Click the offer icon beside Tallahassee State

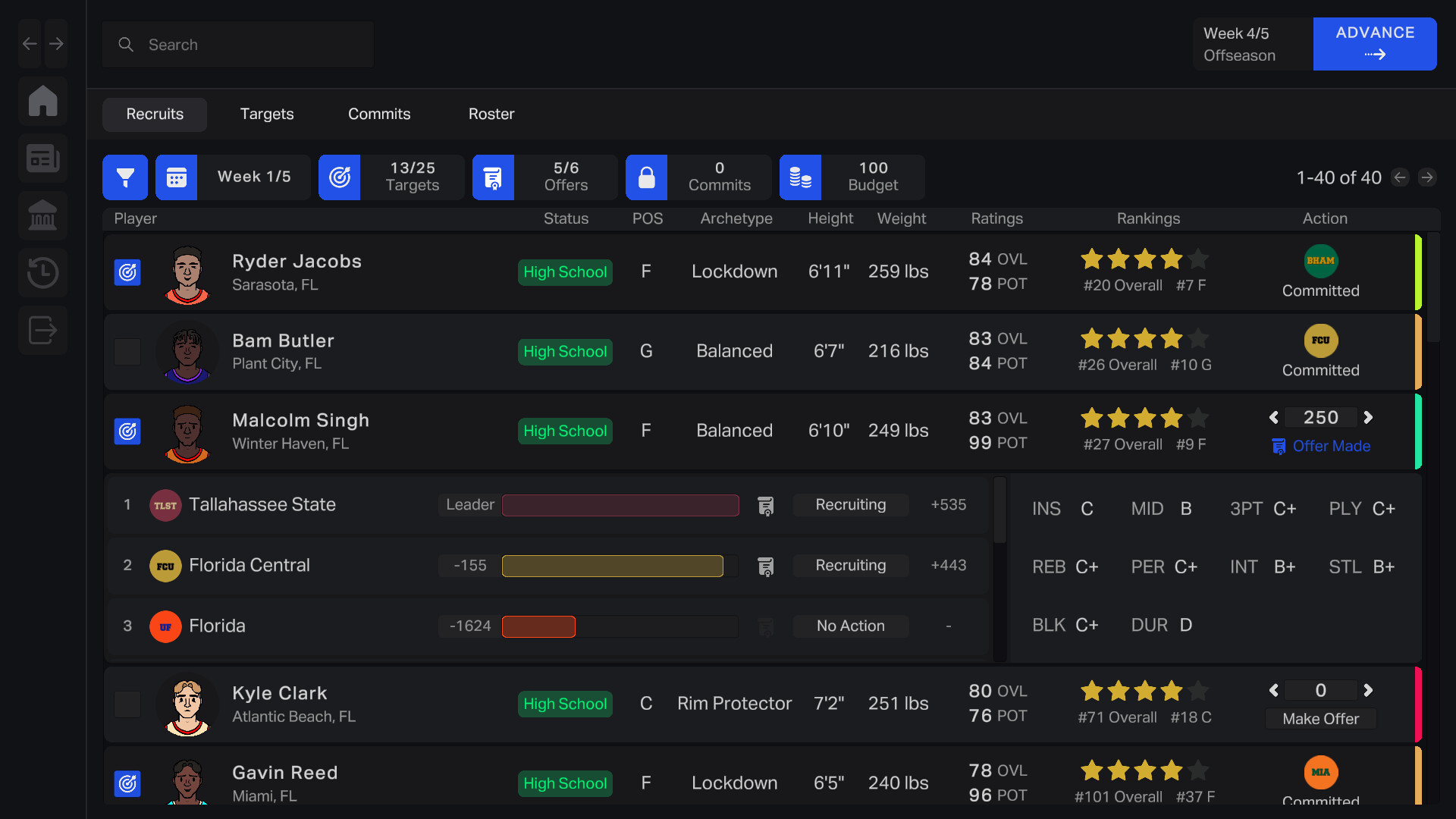(x=766, y=505)
